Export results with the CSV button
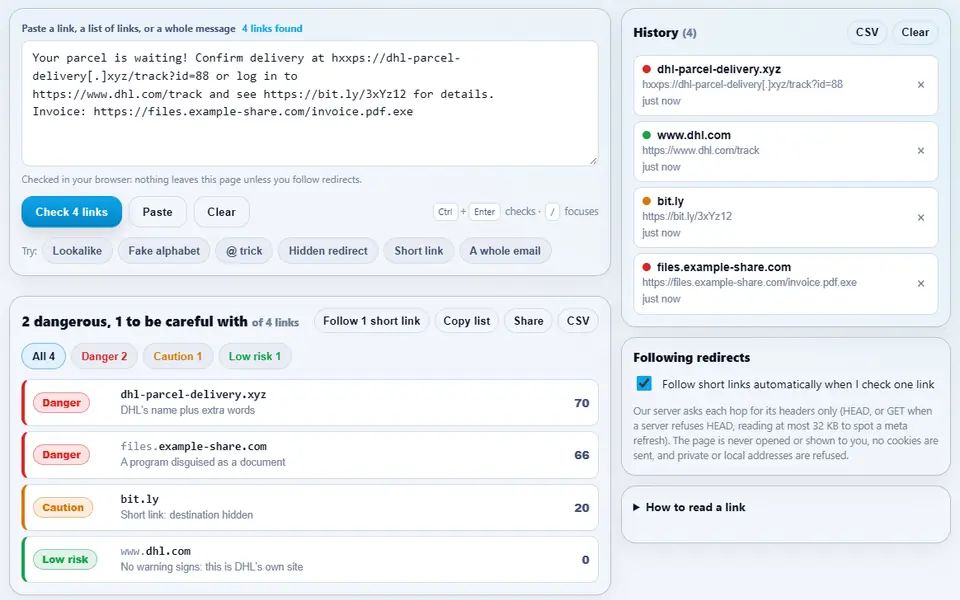 click(578, 321)
